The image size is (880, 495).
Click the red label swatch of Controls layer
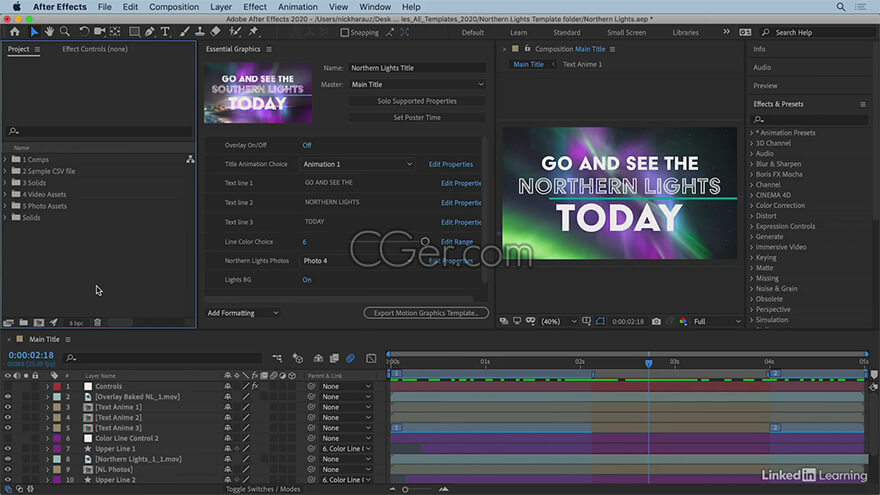click(57, 387)
